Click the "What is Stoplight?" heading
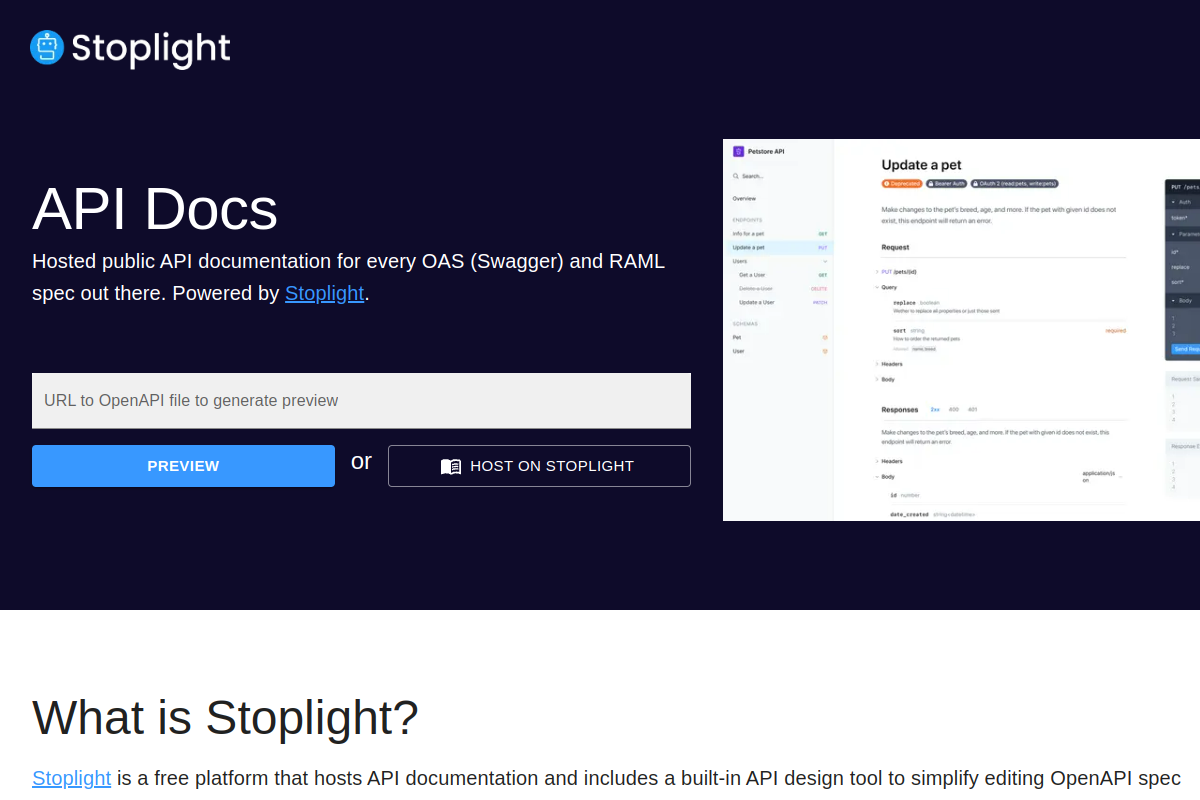The height and width of the screenshot is (800, 1200). (225, 717)
